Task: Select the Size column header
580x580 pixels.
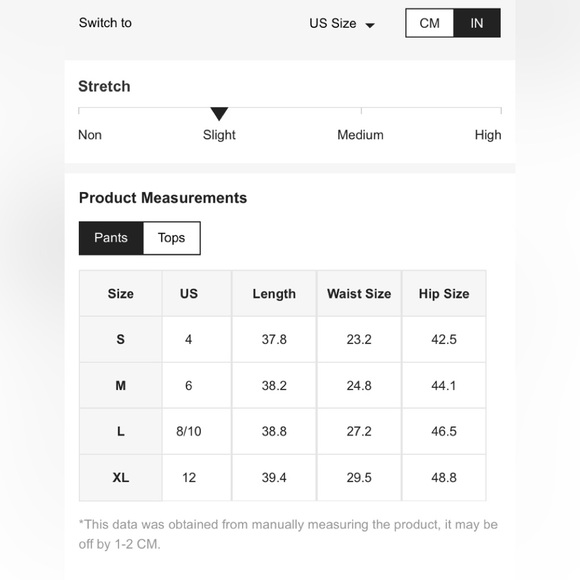Action: coord(121,293)
